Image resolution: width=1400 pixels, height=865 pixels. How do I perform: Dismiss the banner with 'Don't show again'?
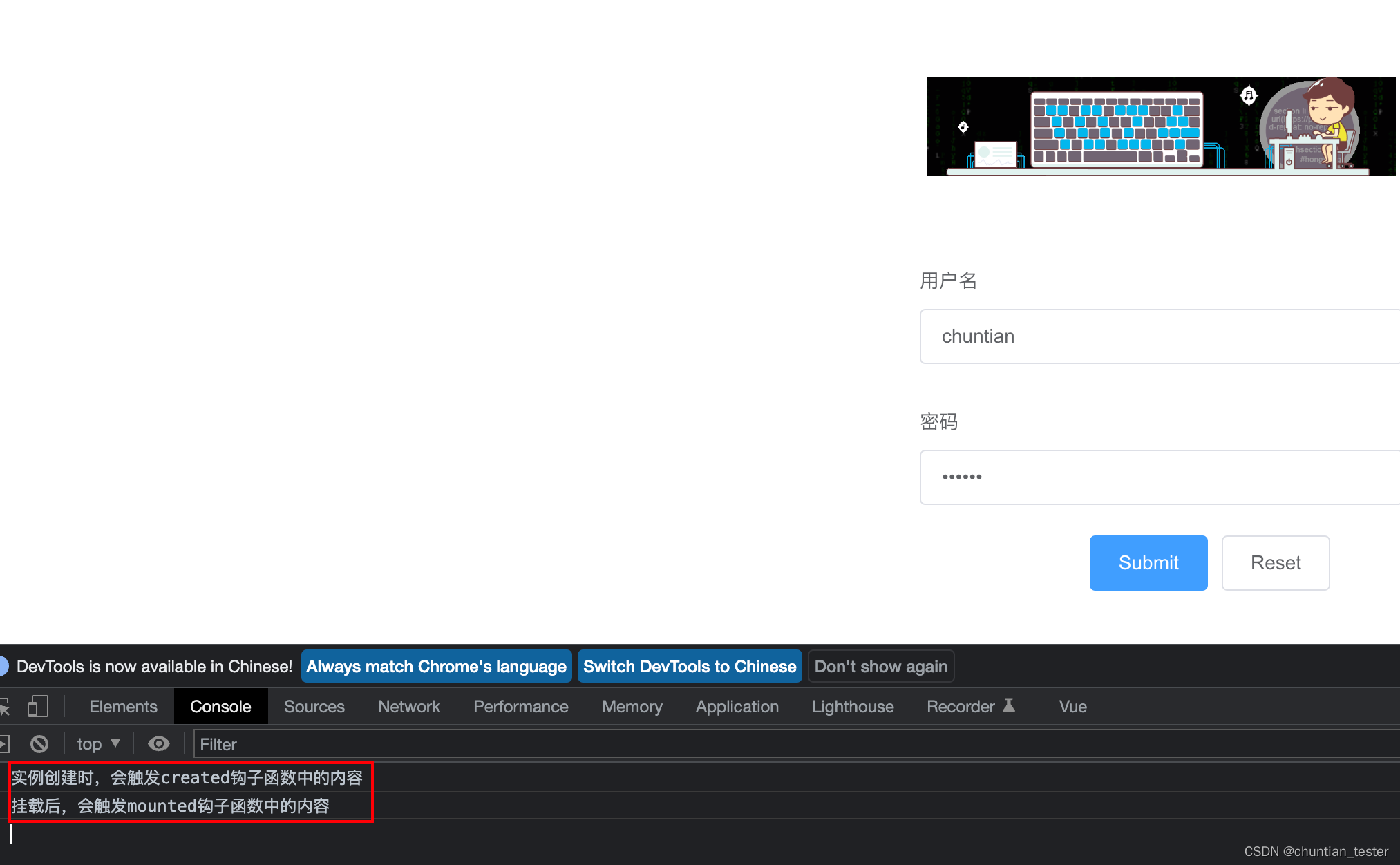coord(881,666)
